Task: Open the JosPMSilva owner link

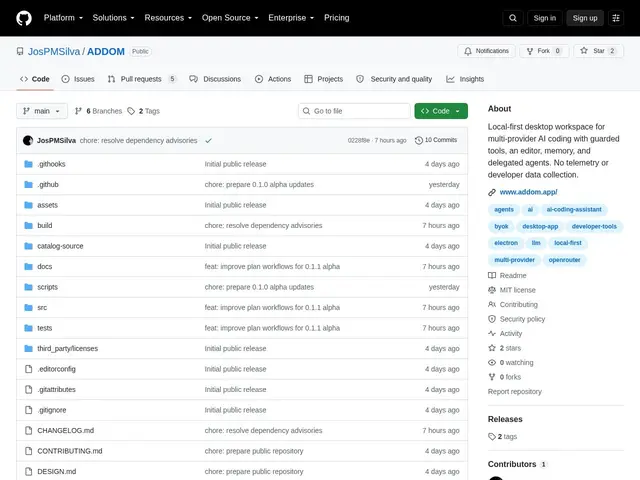Action: point(54,51)
